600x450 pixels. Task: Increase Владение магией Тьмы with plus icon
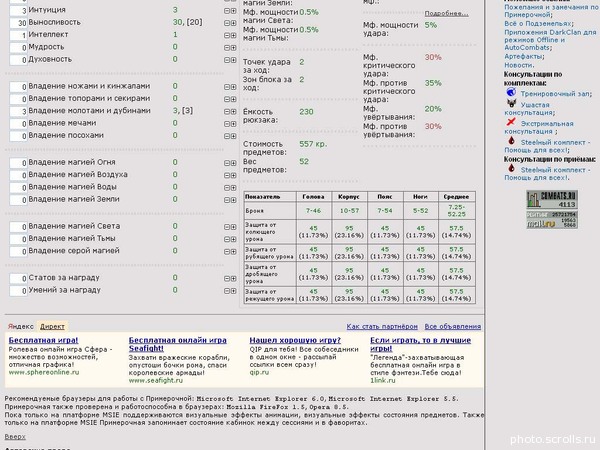tap(233, 239)
